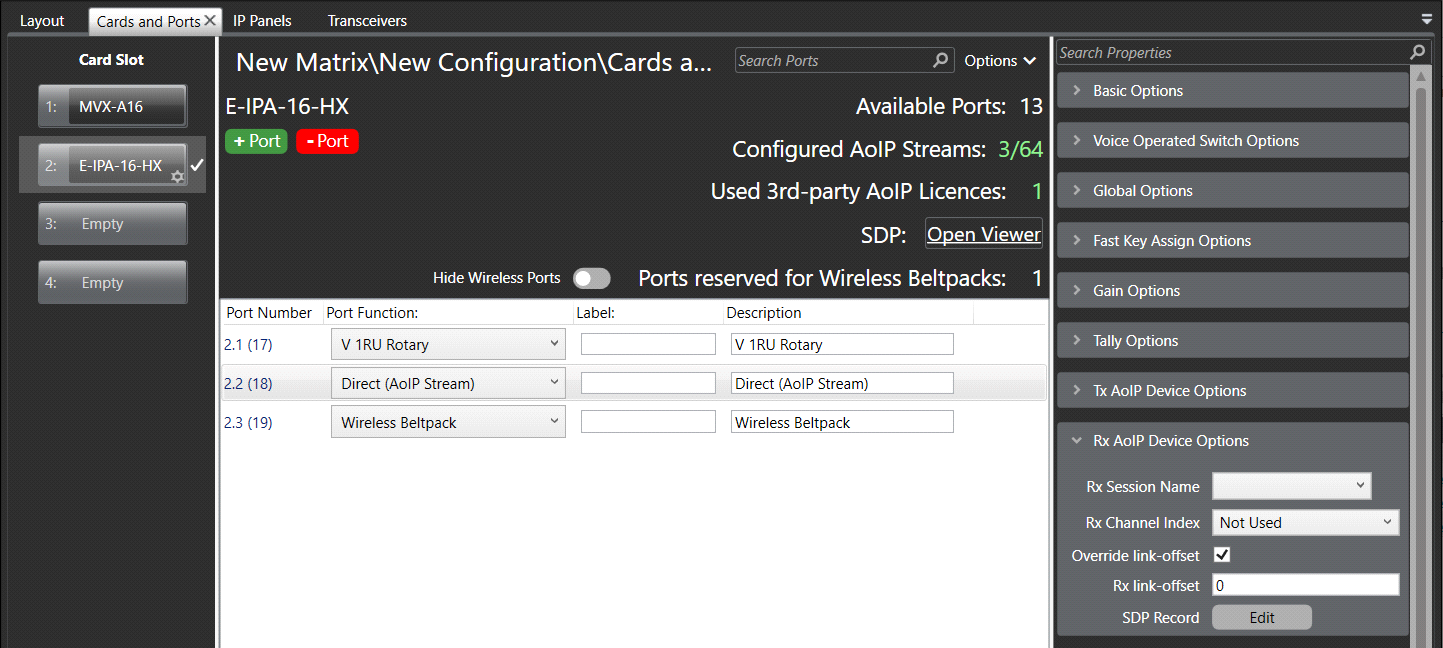The image size is (1443, 648).
Task: Open the SDP Viewer link
Action: (x=983, y=235)
